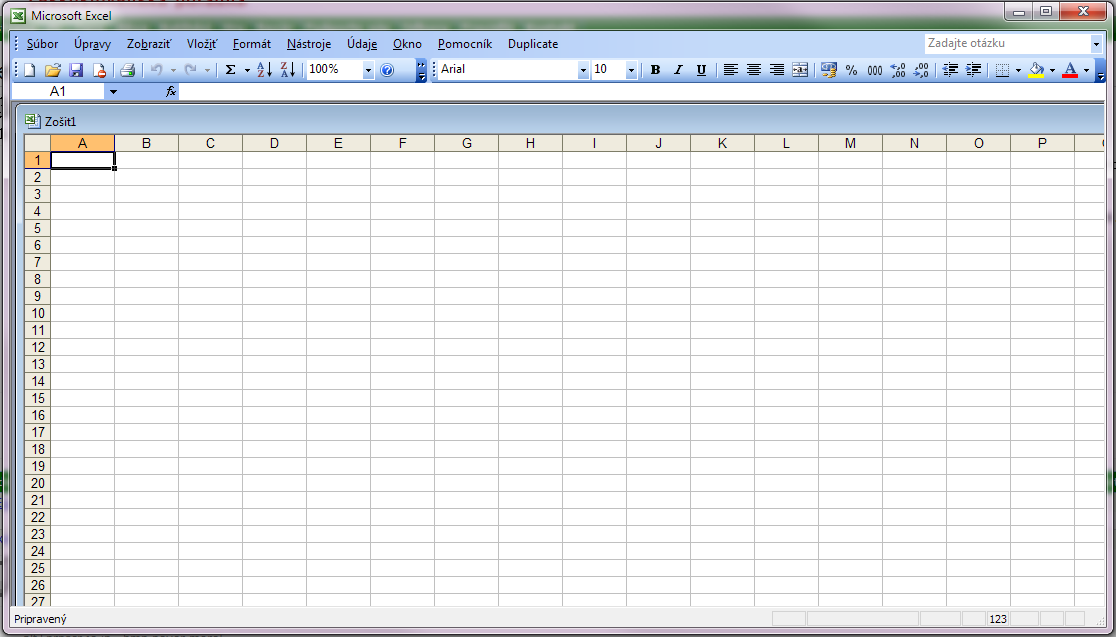Merge and center selected cells
1116x637 pixels.
pyautogui.click(x=800, y=70)
